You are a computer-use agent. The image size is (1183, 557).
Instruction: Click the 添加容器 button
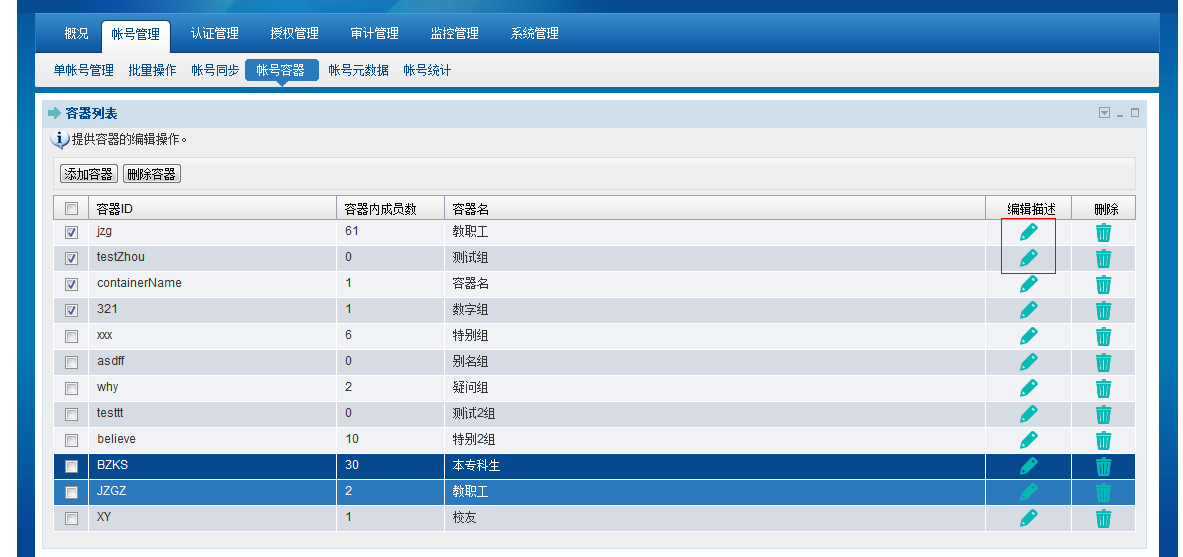[89, 174]
